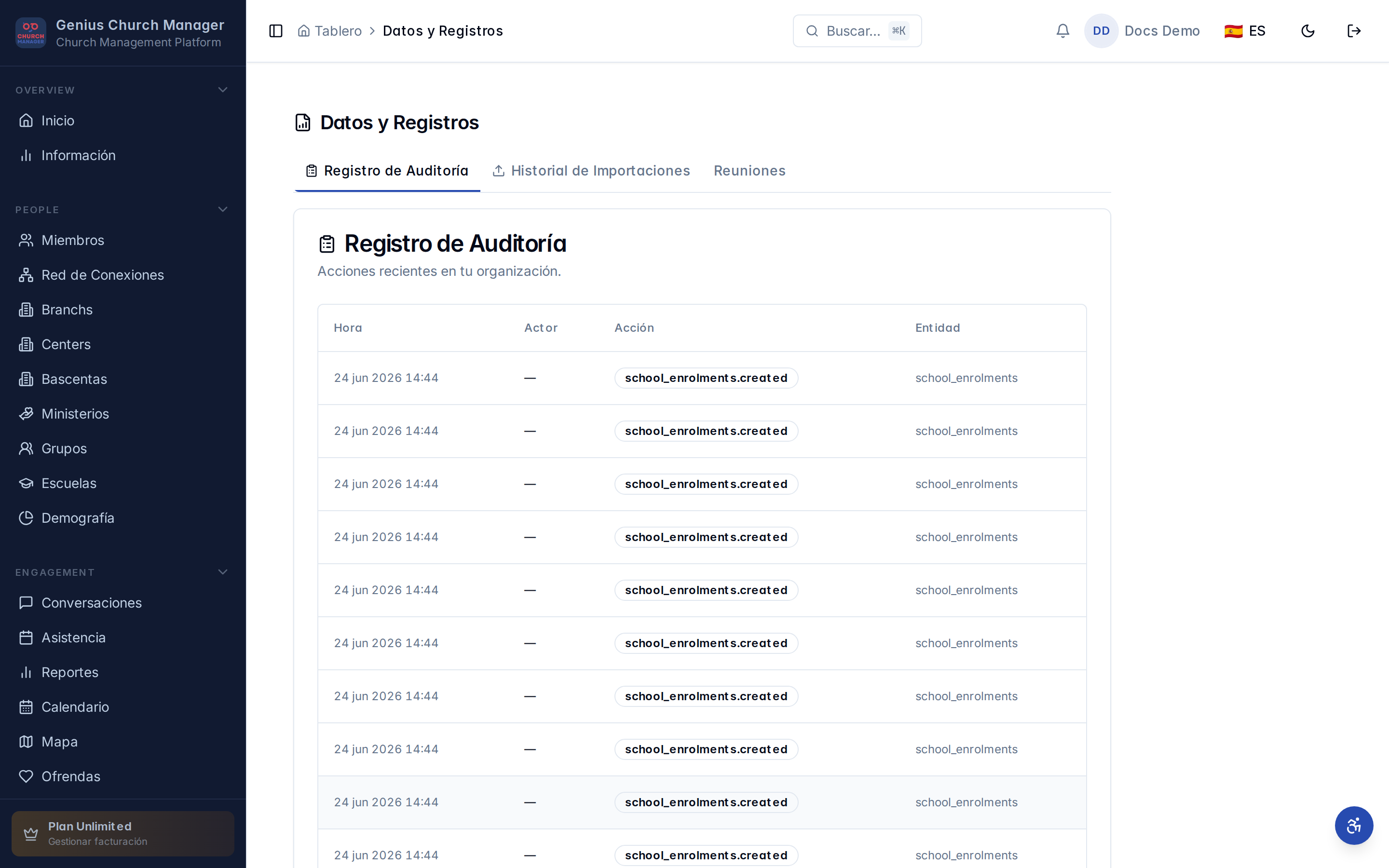Switch to the Reuniones tab
The image size is (1389, 868).
(749, 171)
